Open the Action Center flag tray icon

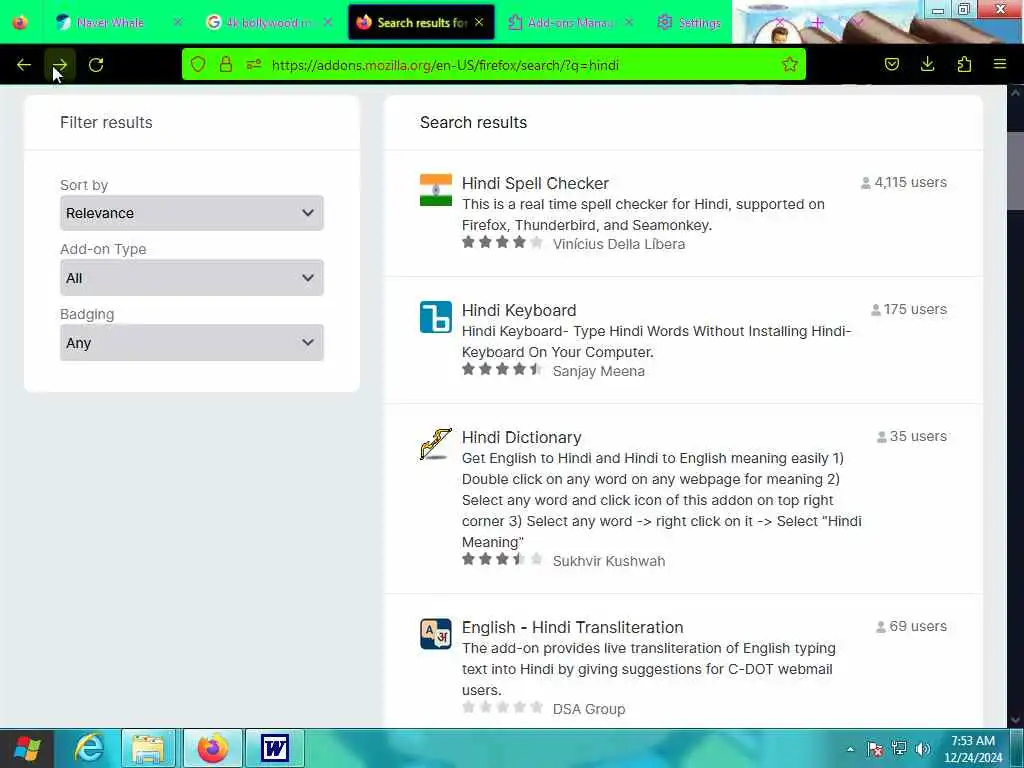pyautogui.click(x=875, y=748)
